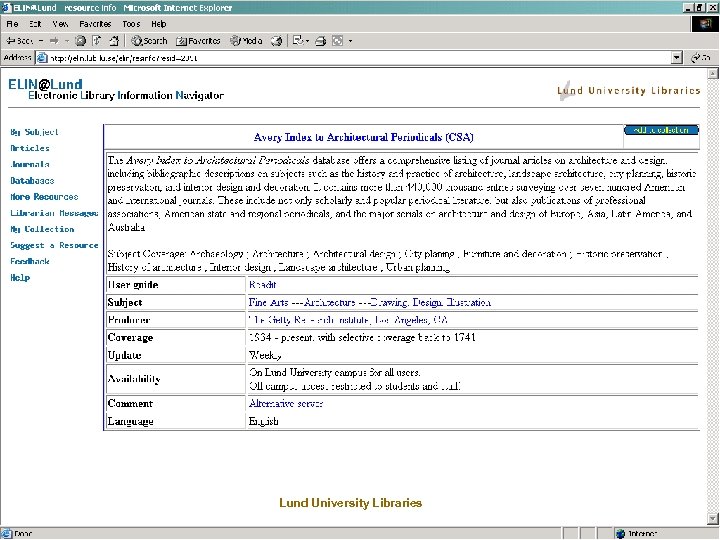Click the Stop loading icon
This screenshot has width=720, height=540.
(x=80, y=41)
